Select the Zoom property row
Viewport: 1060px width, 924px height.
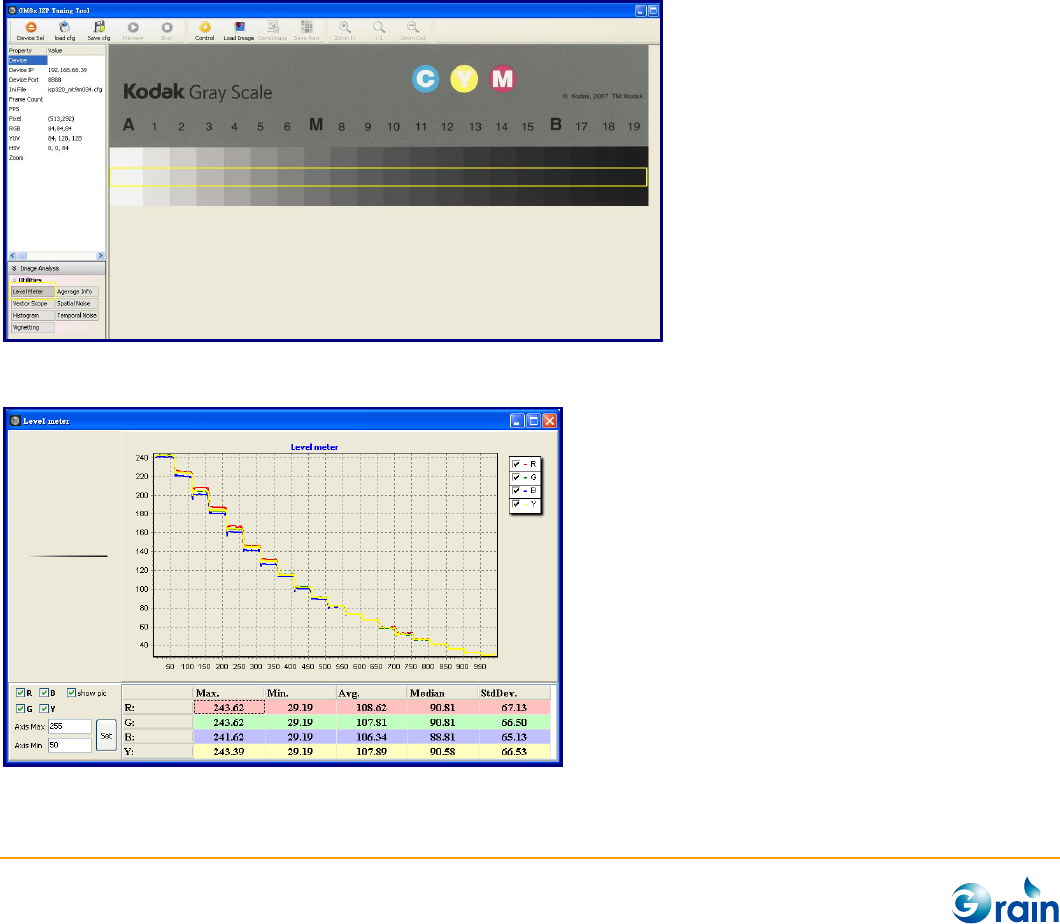coord(56,157)
